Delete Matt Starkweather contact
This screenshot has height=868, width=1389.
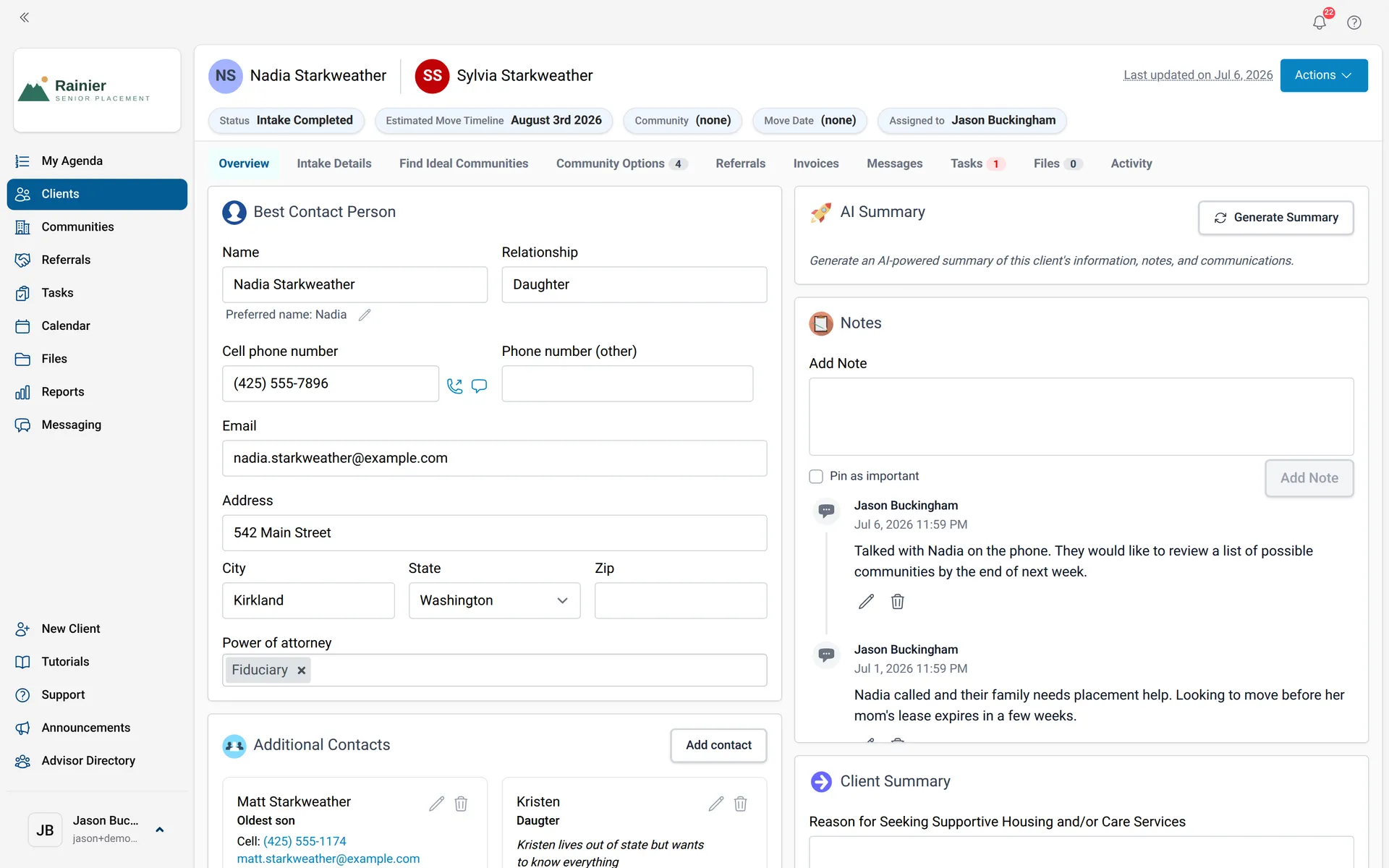[x=461, y=804]
